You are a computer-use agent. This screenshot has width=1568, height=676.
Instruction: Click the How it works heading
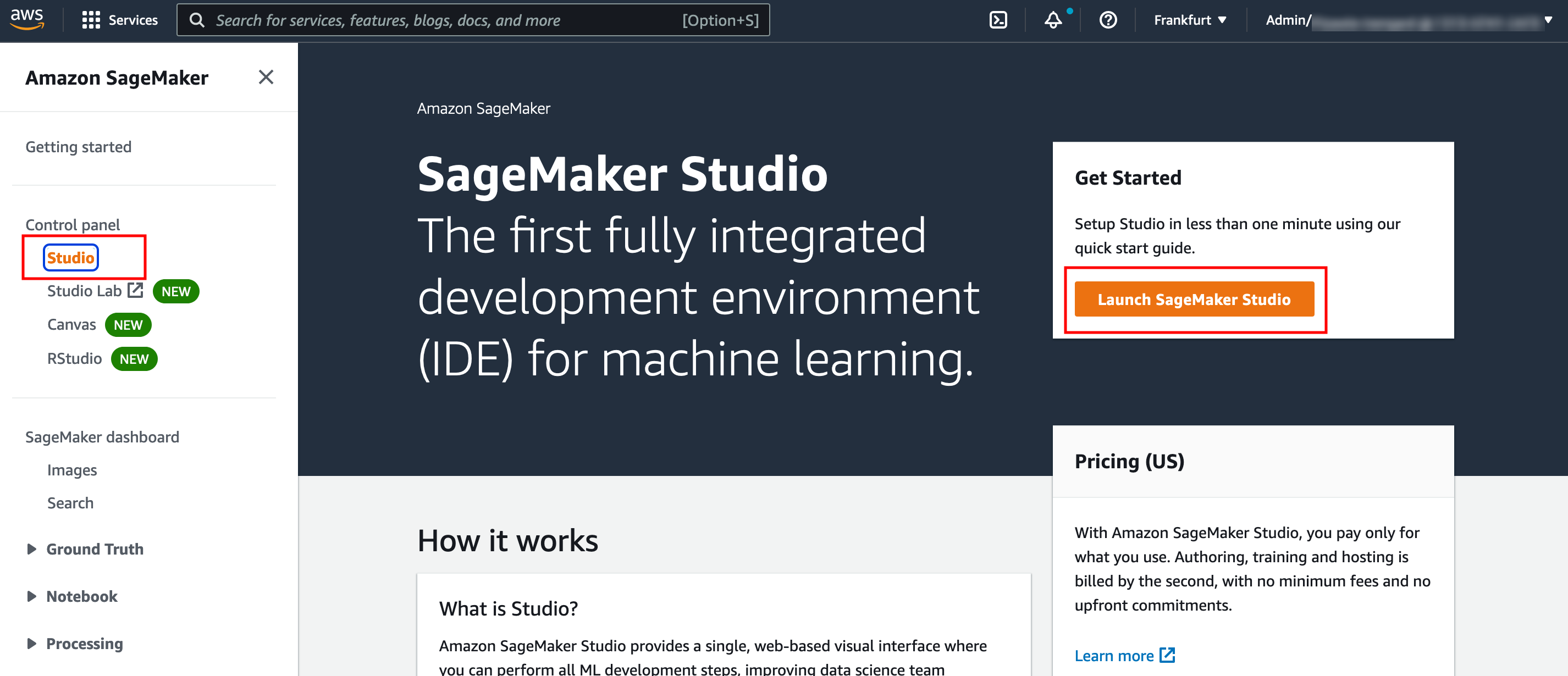tap(507, 540)
